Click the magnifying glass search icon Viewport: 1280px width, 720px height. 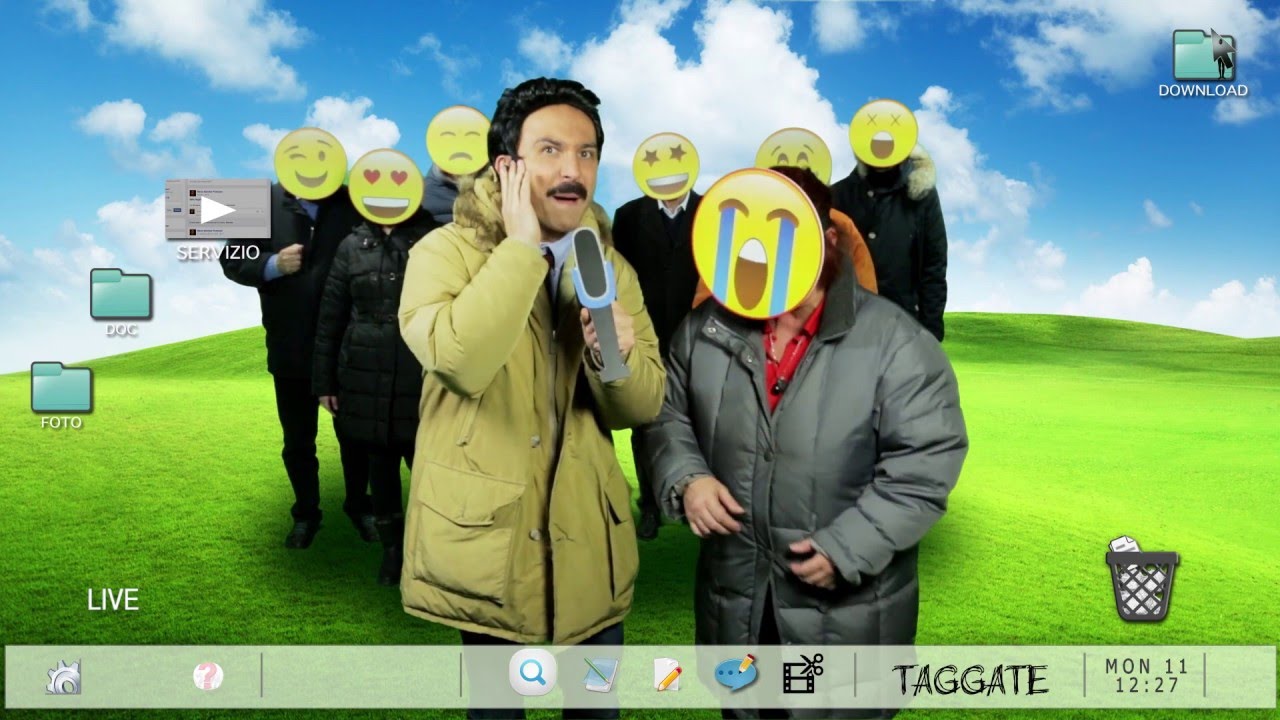(532, 673)
